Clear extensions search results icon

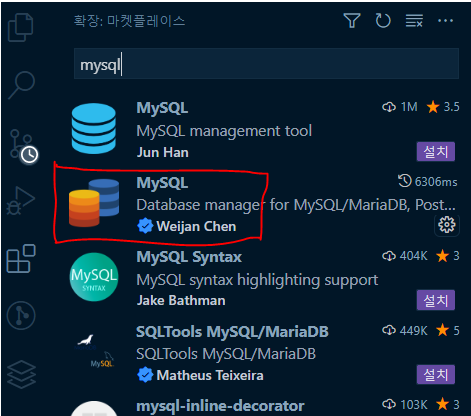click(x=414, y=21)
